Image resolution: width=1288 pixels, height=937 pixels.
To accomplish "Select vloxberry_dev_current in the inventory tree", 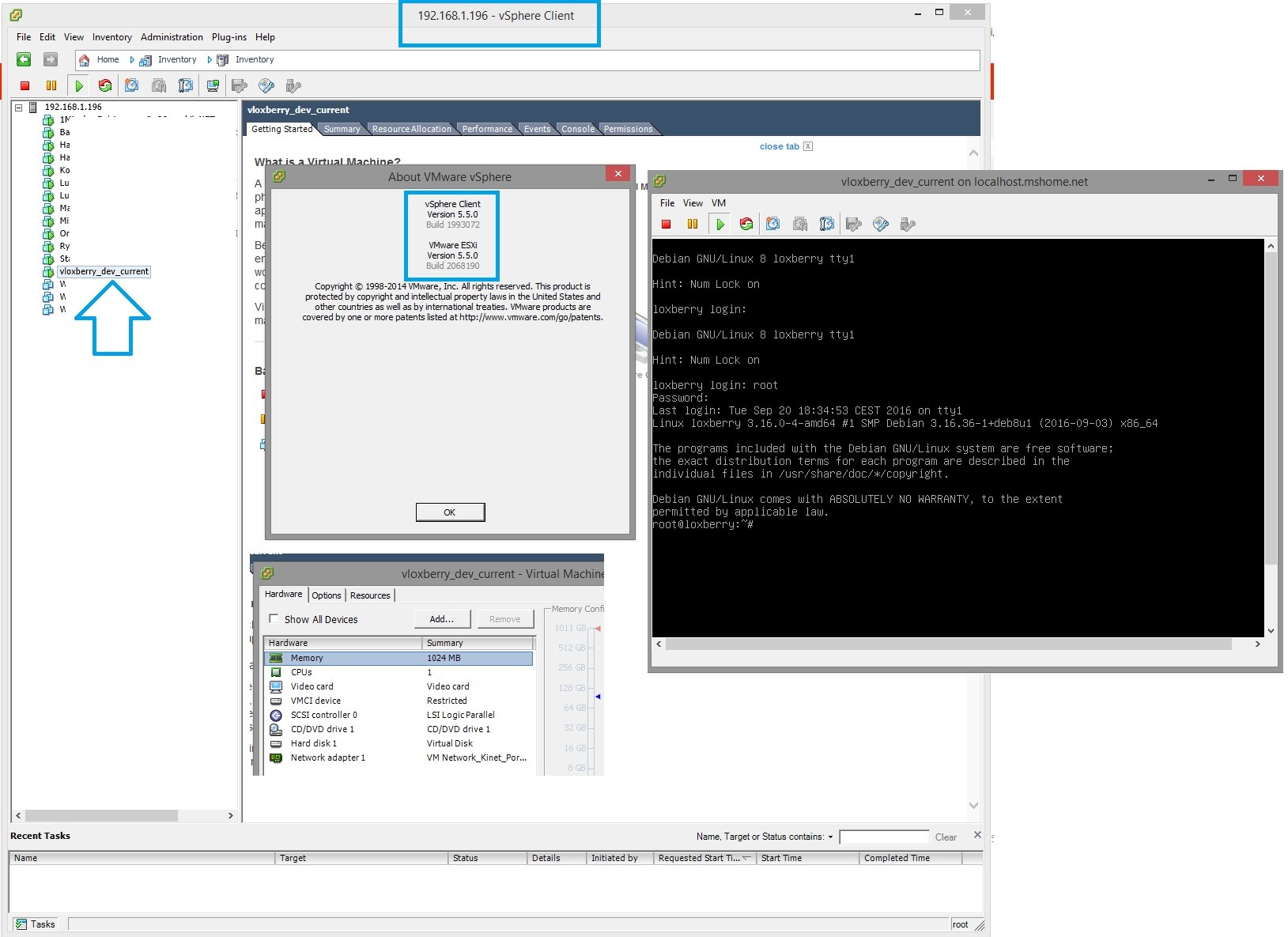I will [x=104, y=271].
